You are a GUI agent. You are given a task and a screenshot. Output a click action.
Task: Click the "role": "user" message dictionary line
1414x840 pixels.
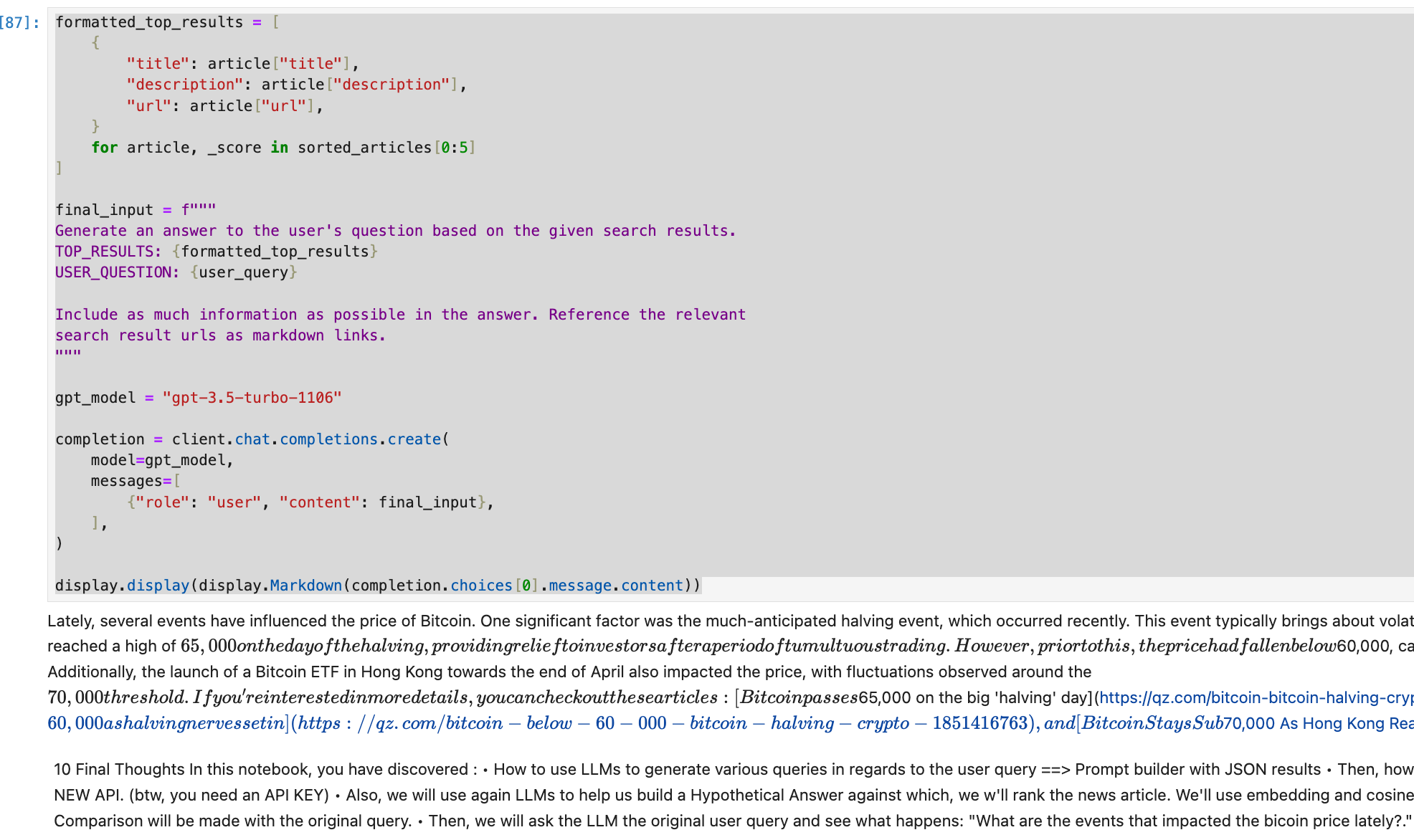tap(310, 502)
